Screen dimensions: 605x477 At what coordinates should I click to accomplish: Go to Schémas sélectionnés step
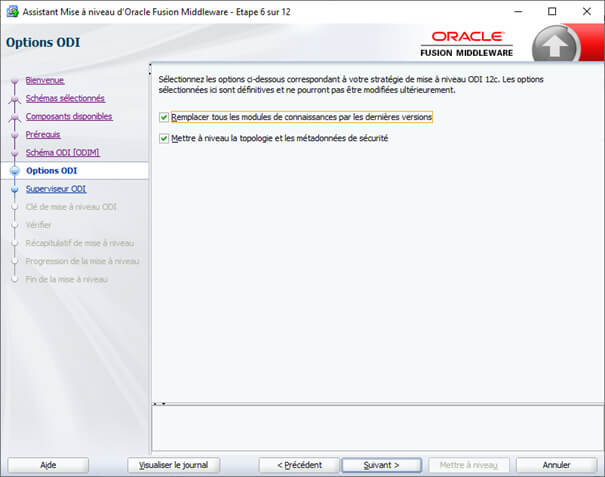pos(65,98)
